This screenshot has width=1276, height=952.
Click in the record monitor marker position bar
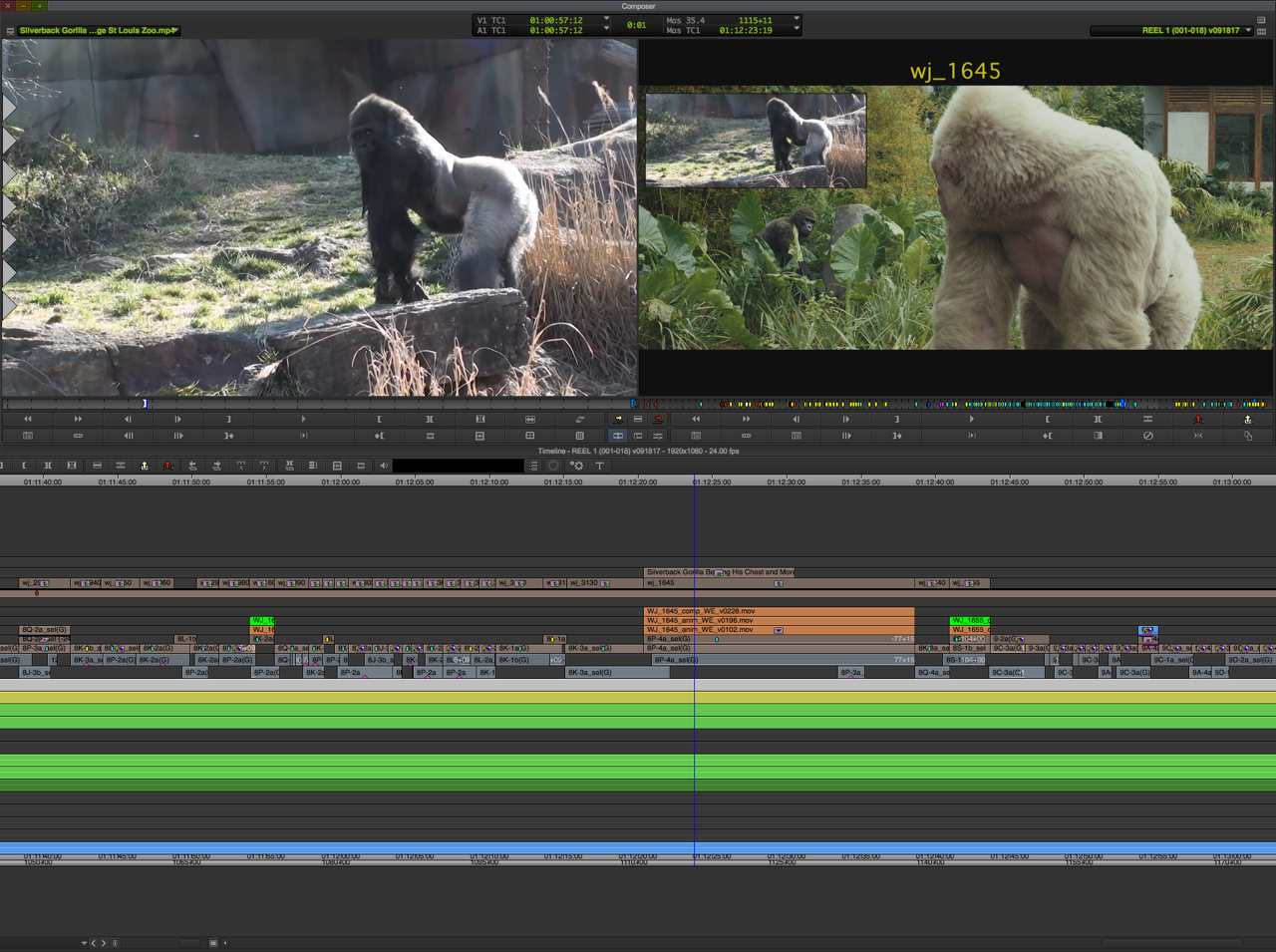coord(955,404)
